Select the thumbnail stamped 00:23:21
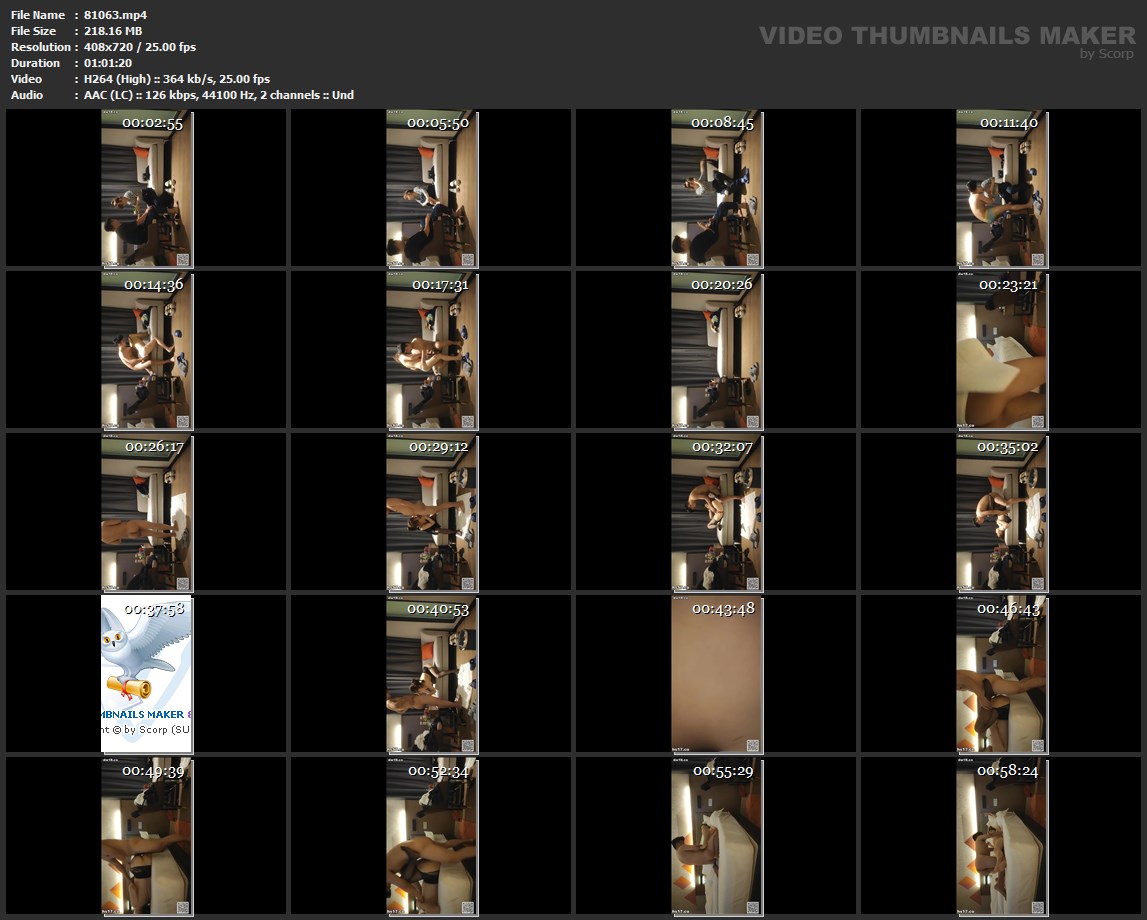 point(1001,350)
